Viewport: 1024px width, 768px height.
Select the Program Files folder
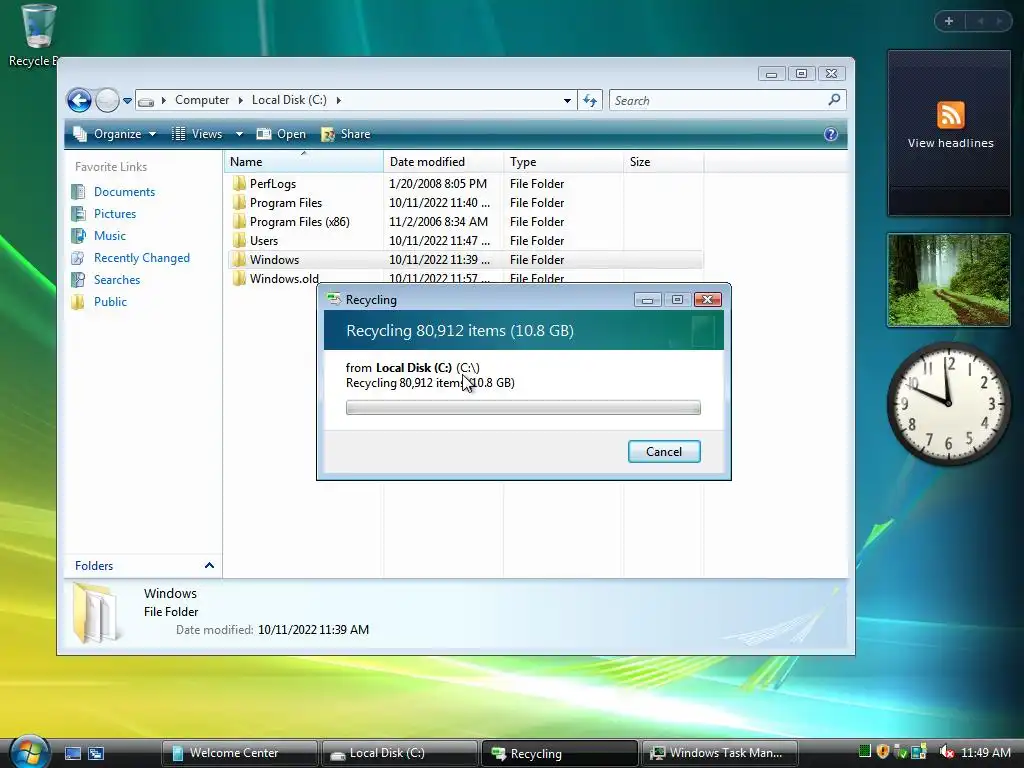tap(285, 203)
